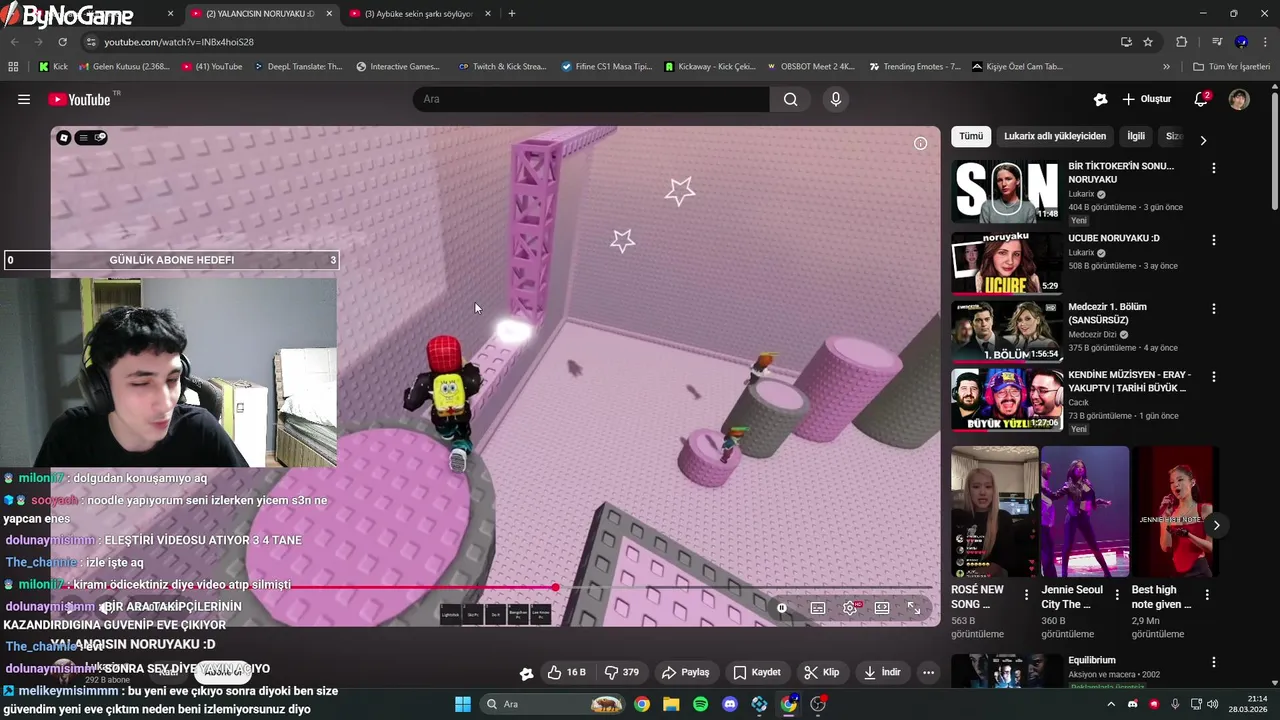Open ROSÉ NEW SONG short thumbnail

(994, 511)
